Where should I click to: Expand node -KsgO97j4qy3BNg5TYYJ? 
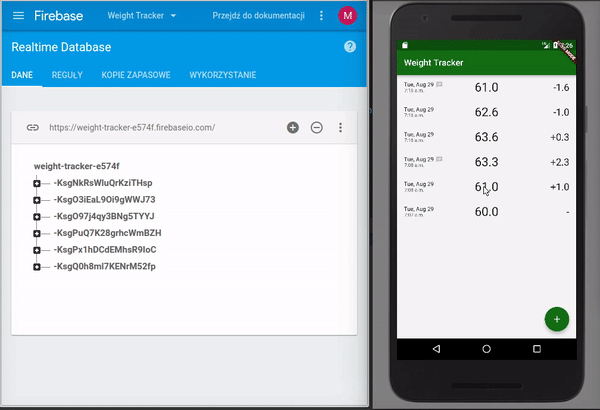pyautogui.click(x=37, y=217)
